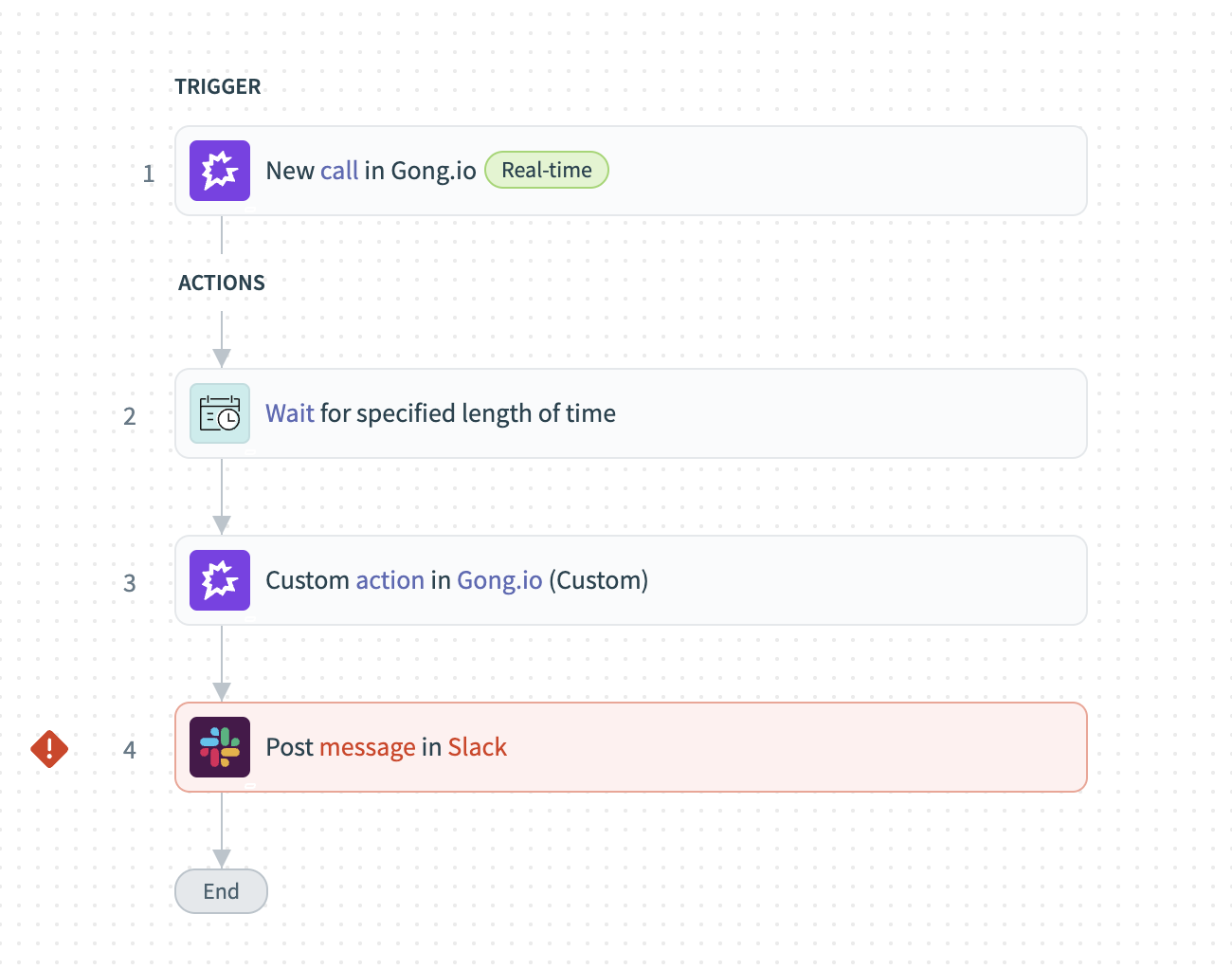1232x969 pixels.
Task: Select step number 3 label
Action: 130,583
